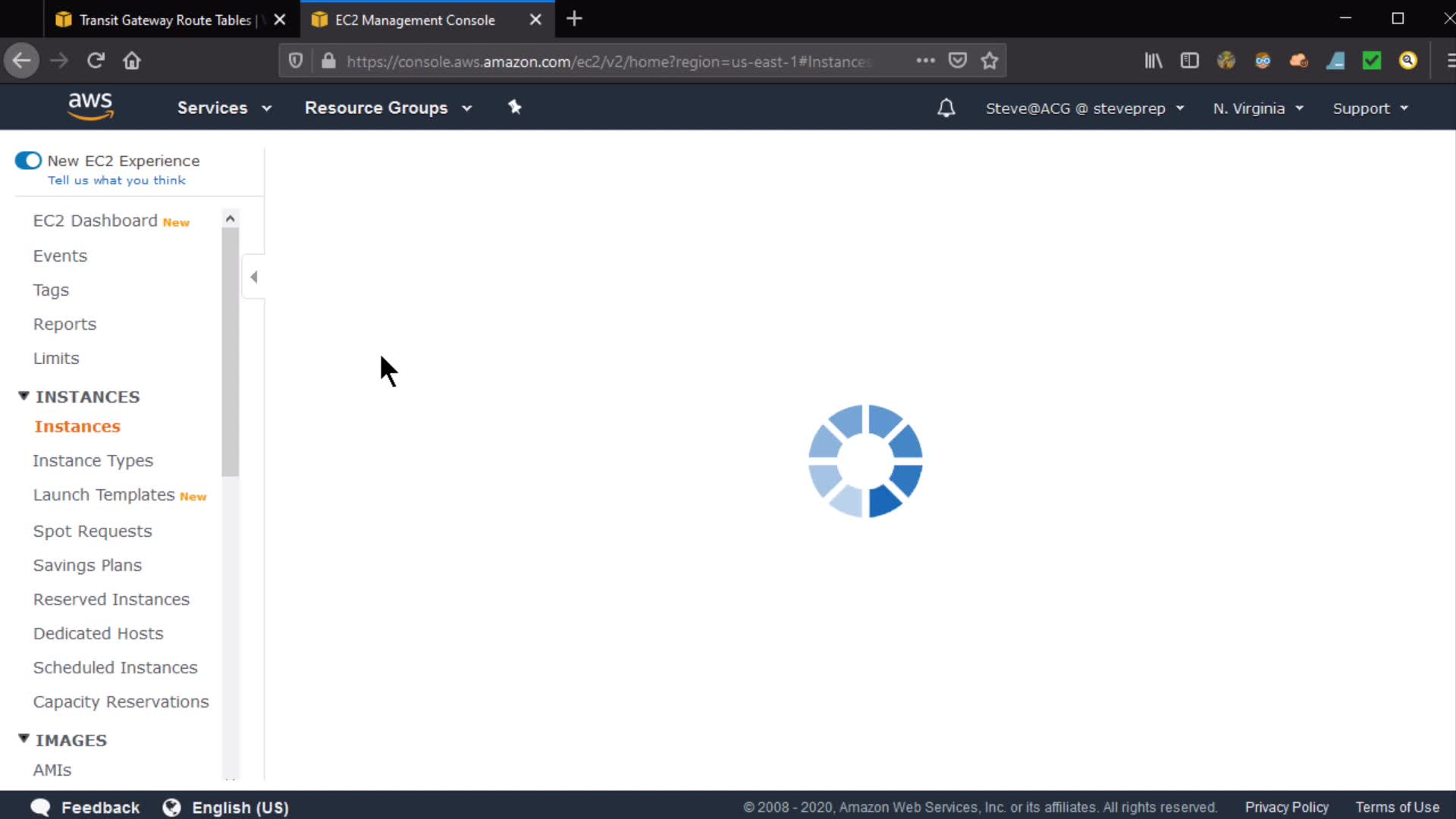This screenshot has width=1456, height=819.
Task: Open the N. Virginia region dropdown
Action: point(1257,108)
